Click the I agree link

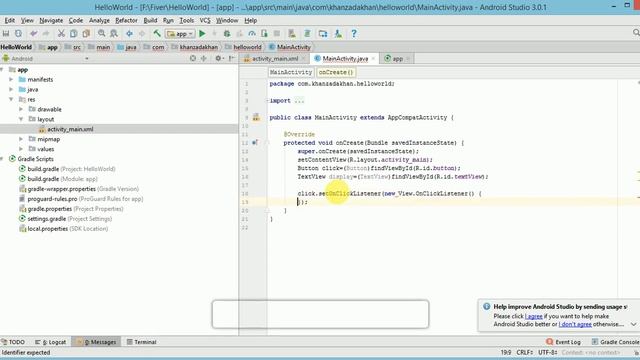(x=534, y=316)
